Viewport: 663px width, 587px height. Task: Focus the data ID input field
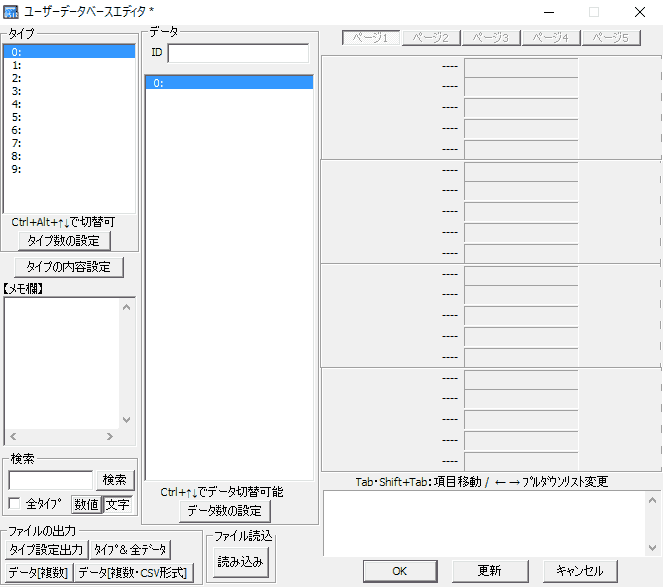tap(238, 53)
